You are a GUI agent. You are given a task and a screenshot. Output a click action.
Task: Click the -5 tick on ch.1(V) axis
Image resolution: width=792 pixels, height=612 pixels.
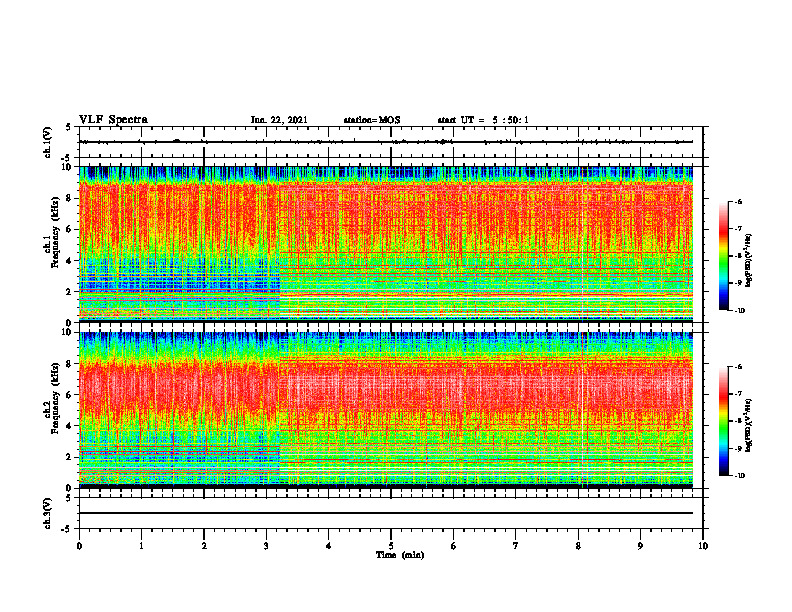point(67,158)
